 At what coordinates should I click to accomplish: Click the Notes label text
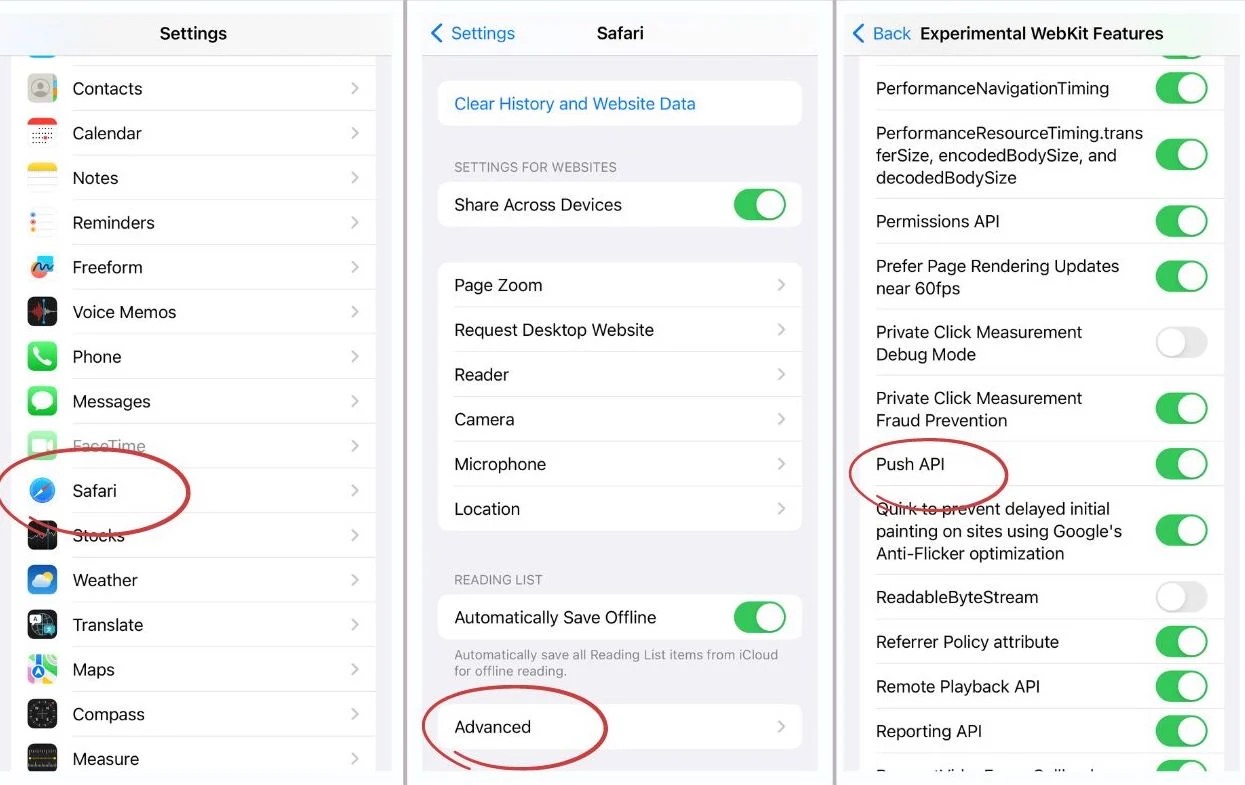point(96,178)
